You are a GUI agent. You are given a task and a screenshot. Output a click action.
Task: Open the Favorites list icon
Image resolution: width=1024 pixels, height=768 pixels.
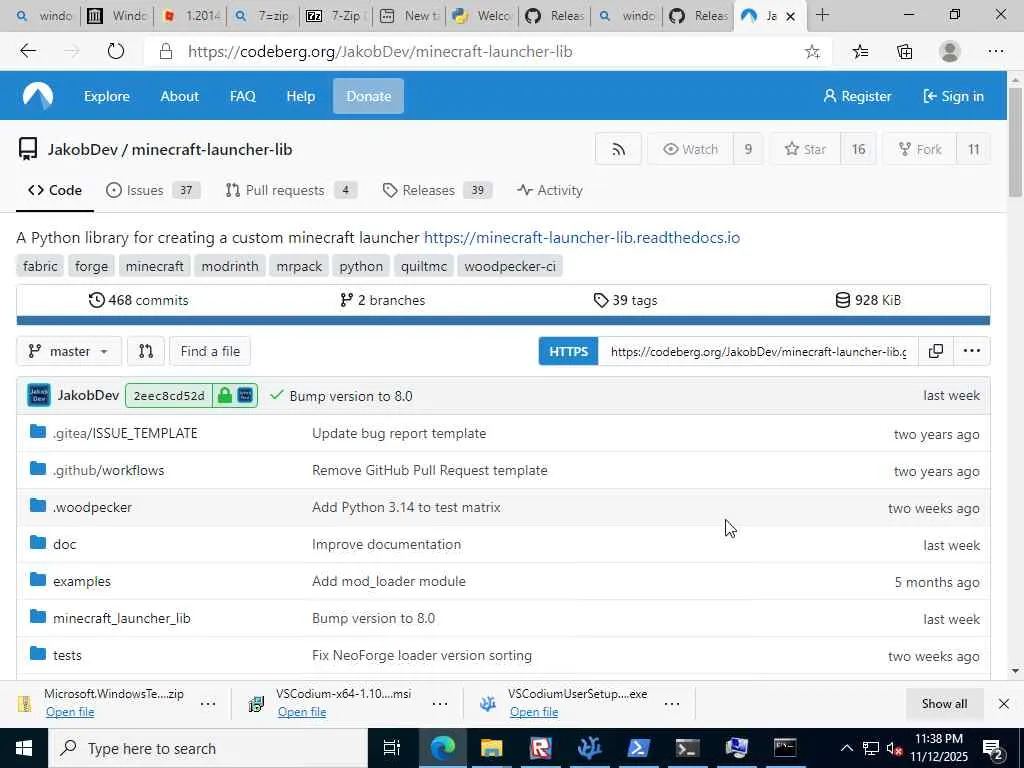[x=860, y=52]
